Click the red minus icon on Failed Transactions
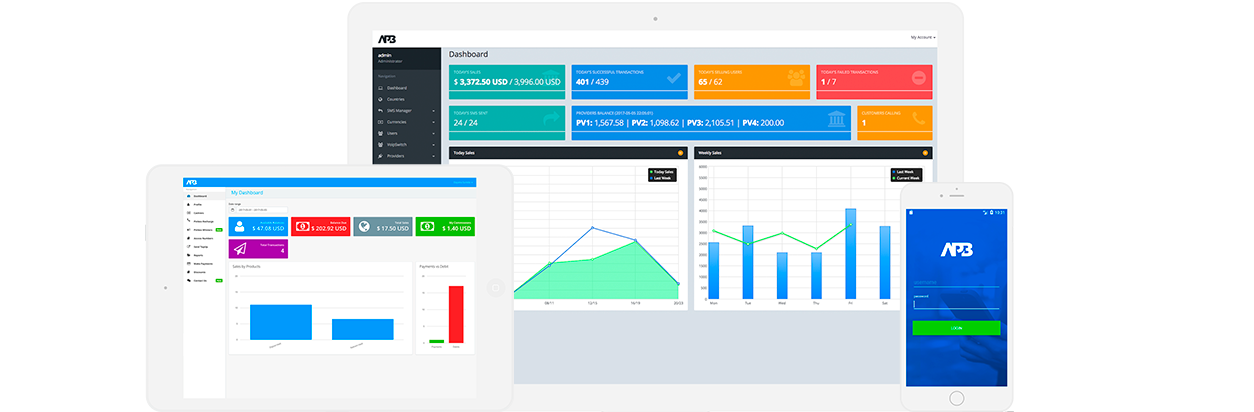The width and height of the screenshot is (1254, 412). pos(917,77)
